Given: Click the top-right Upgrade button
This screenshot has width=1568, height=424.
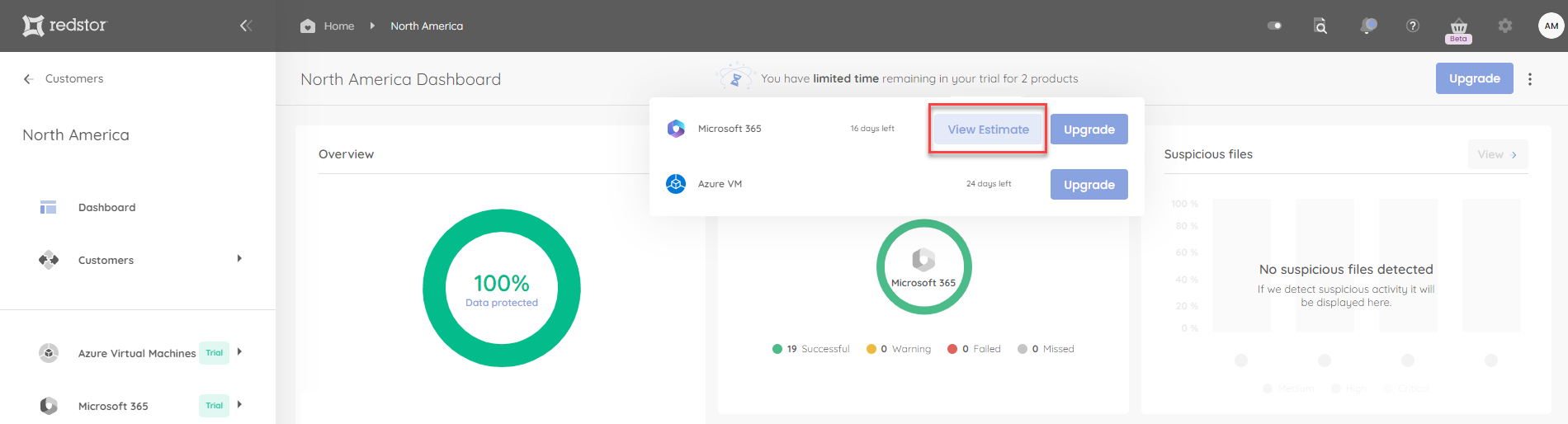Looking at the screenshot, I should [1475, 78].
